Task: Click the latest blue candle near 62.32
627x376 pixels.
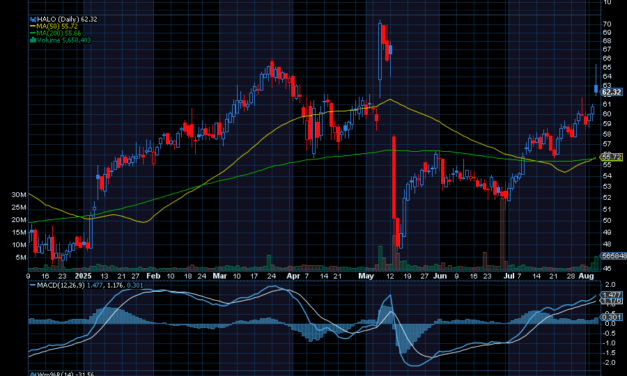Action: click(596, 89)
